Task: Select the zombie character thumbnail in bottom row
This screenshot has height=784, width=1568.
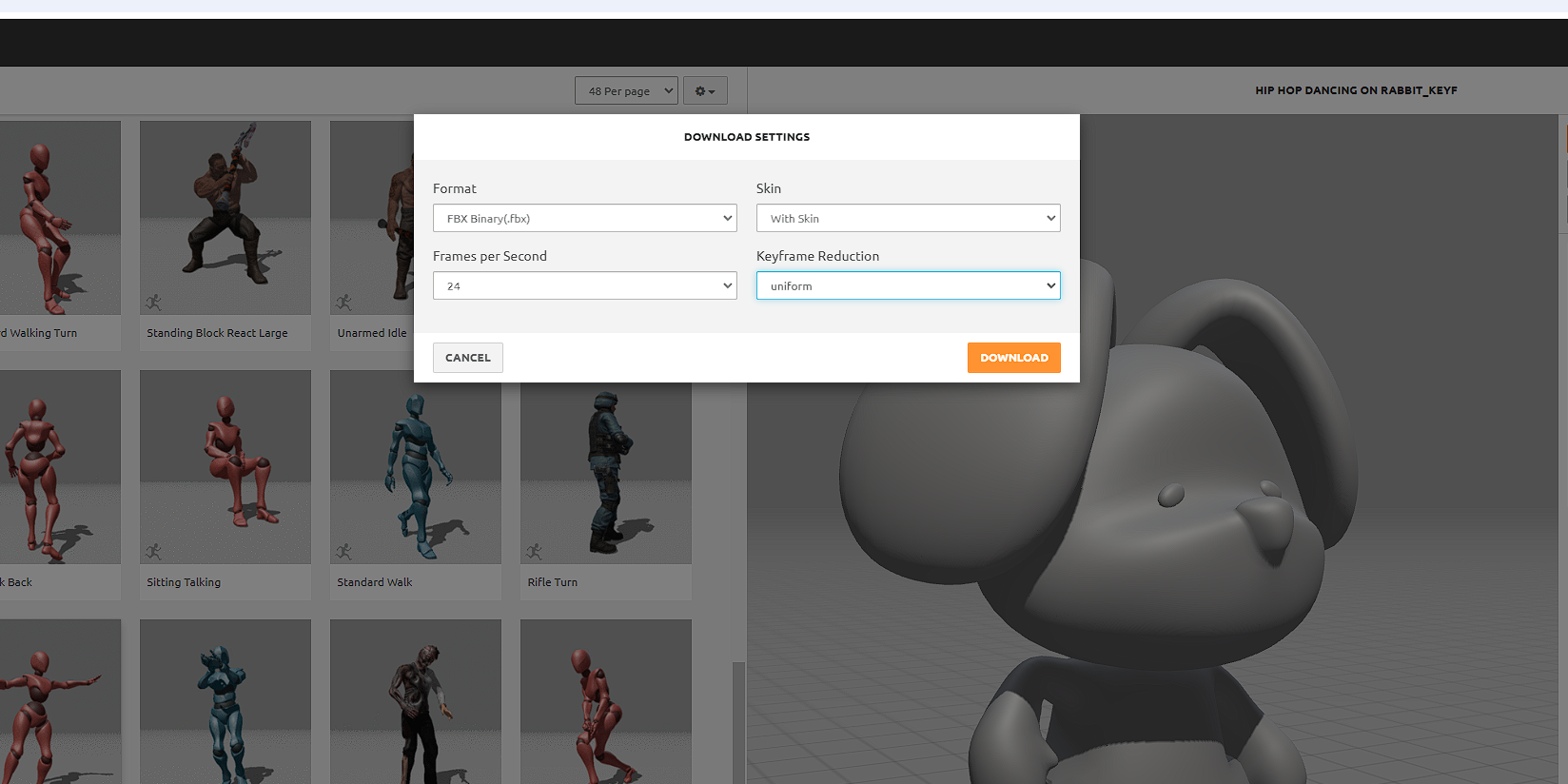Action: (416, 702)
